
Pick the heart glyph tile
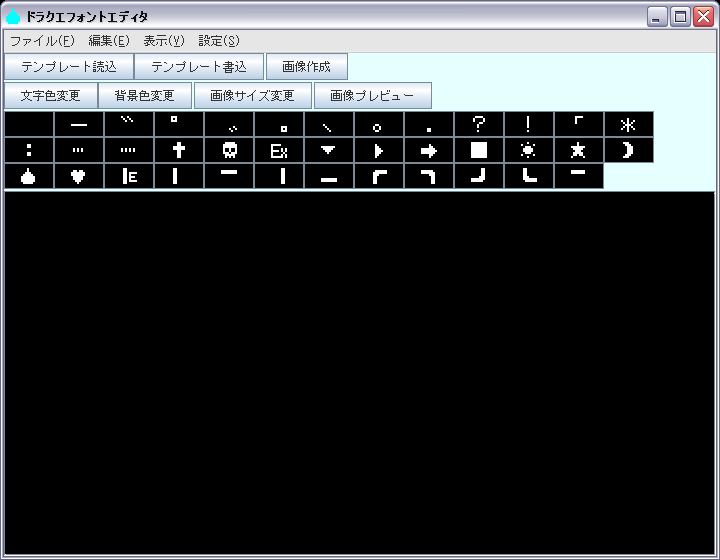pos(79,176)
